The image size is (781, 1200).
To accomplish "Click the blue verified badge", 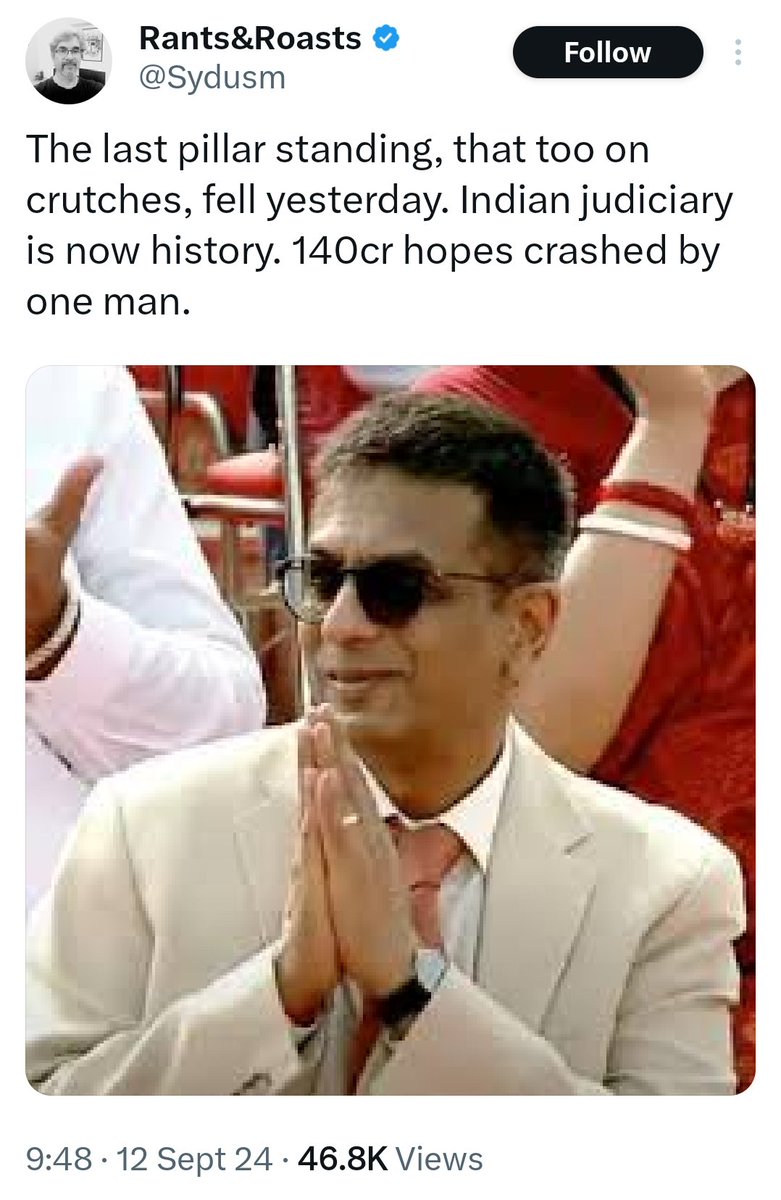I will (387, 40).
